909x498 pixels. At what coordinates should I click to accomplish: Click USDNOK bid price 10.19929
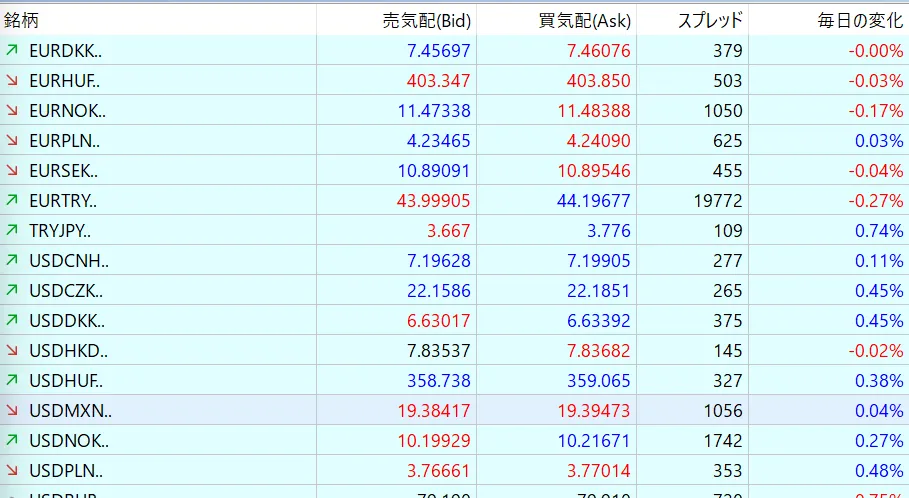click(x=434, y=441)
